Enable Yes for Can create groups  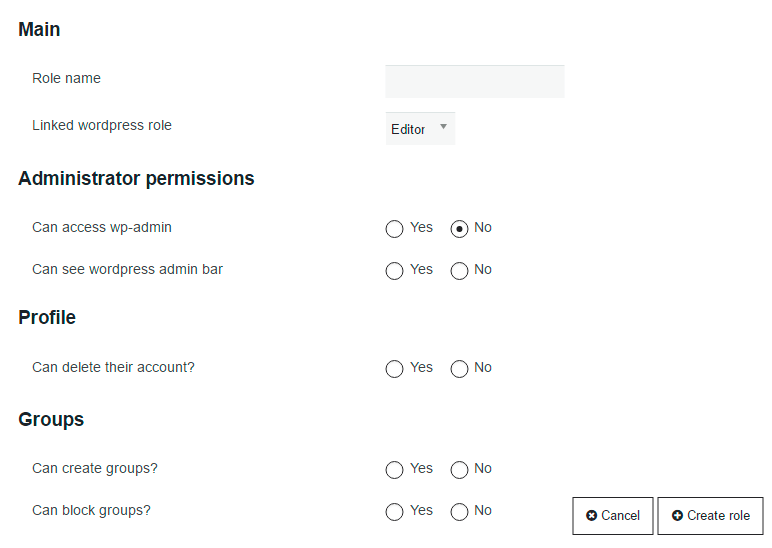click(394, 470)
